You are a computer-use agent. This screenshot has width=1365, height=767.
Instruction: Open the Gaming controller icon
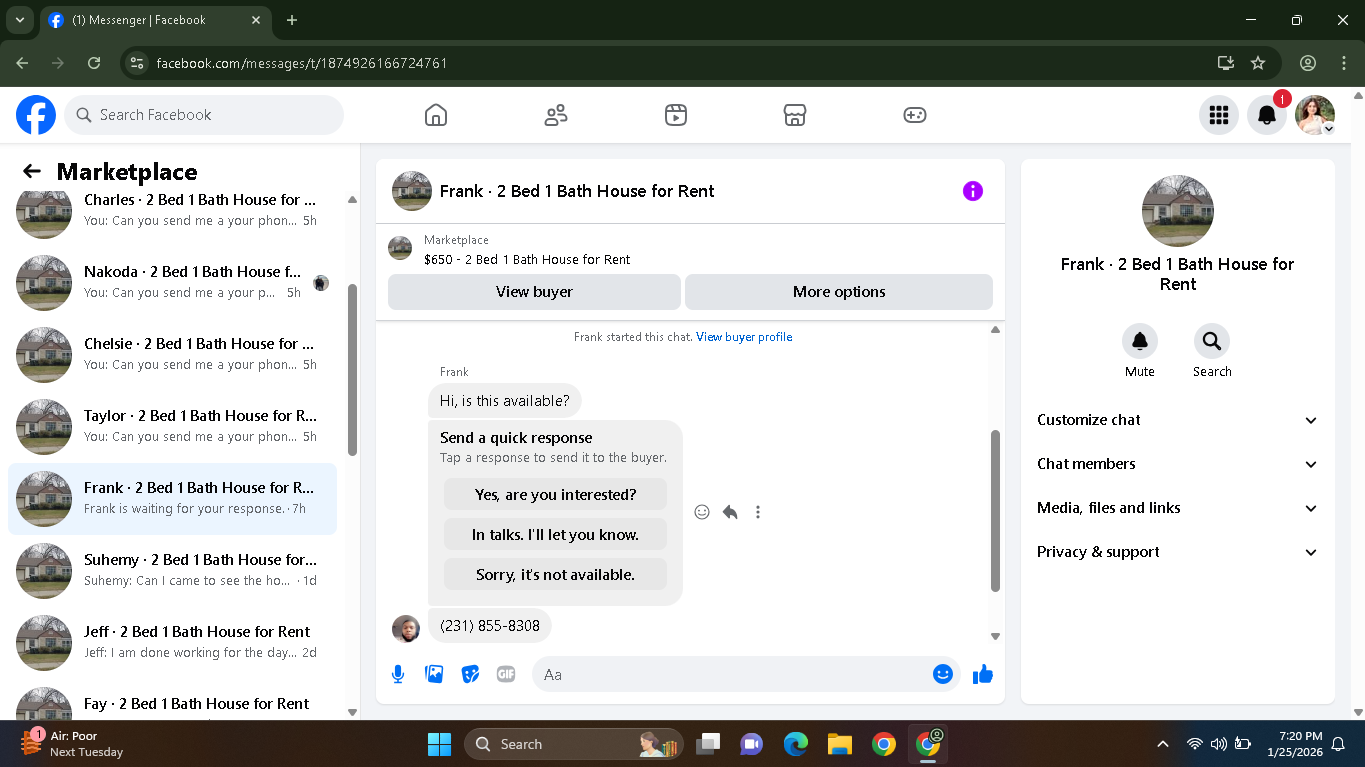[x=915, y=115]
